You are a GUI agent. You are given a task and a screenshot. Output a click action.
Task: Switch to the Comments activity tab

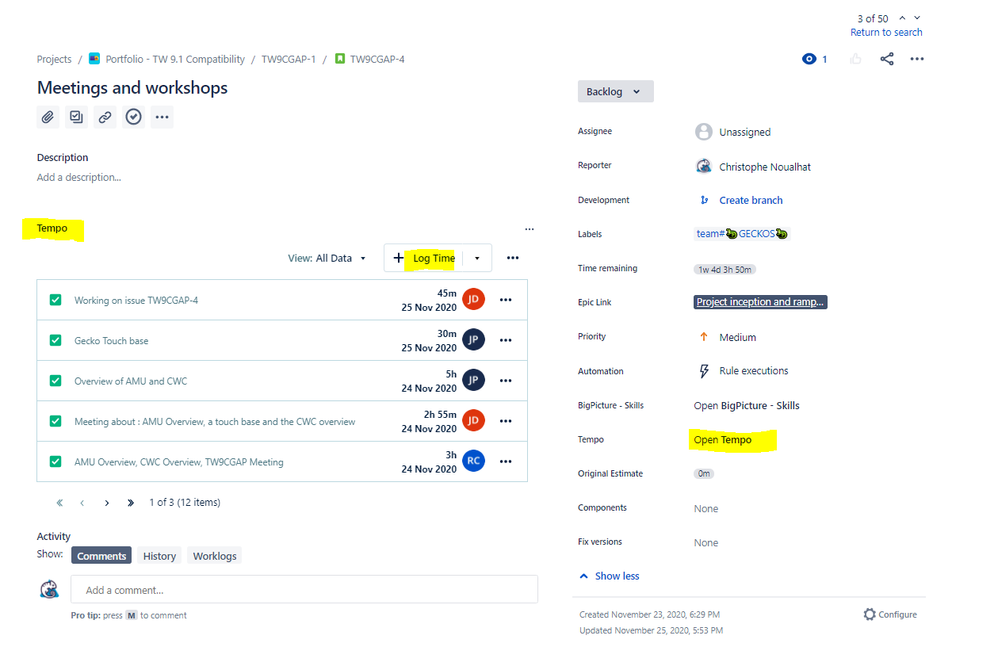[101, 556]
